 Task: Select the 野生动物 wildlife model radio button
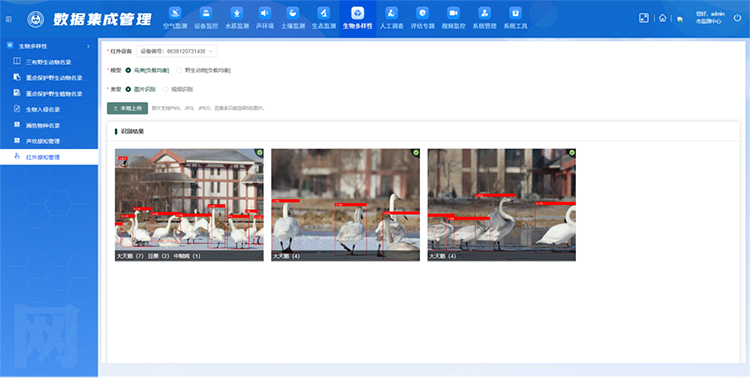[x=179, y=70]
